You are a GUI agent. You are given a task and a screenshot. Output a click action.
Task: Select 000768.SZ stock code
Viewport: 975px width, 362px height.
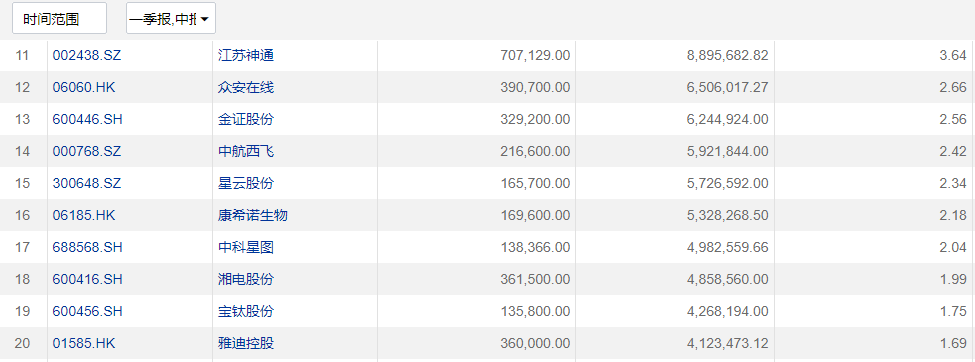pyautogui.click(x=86, y=152)
